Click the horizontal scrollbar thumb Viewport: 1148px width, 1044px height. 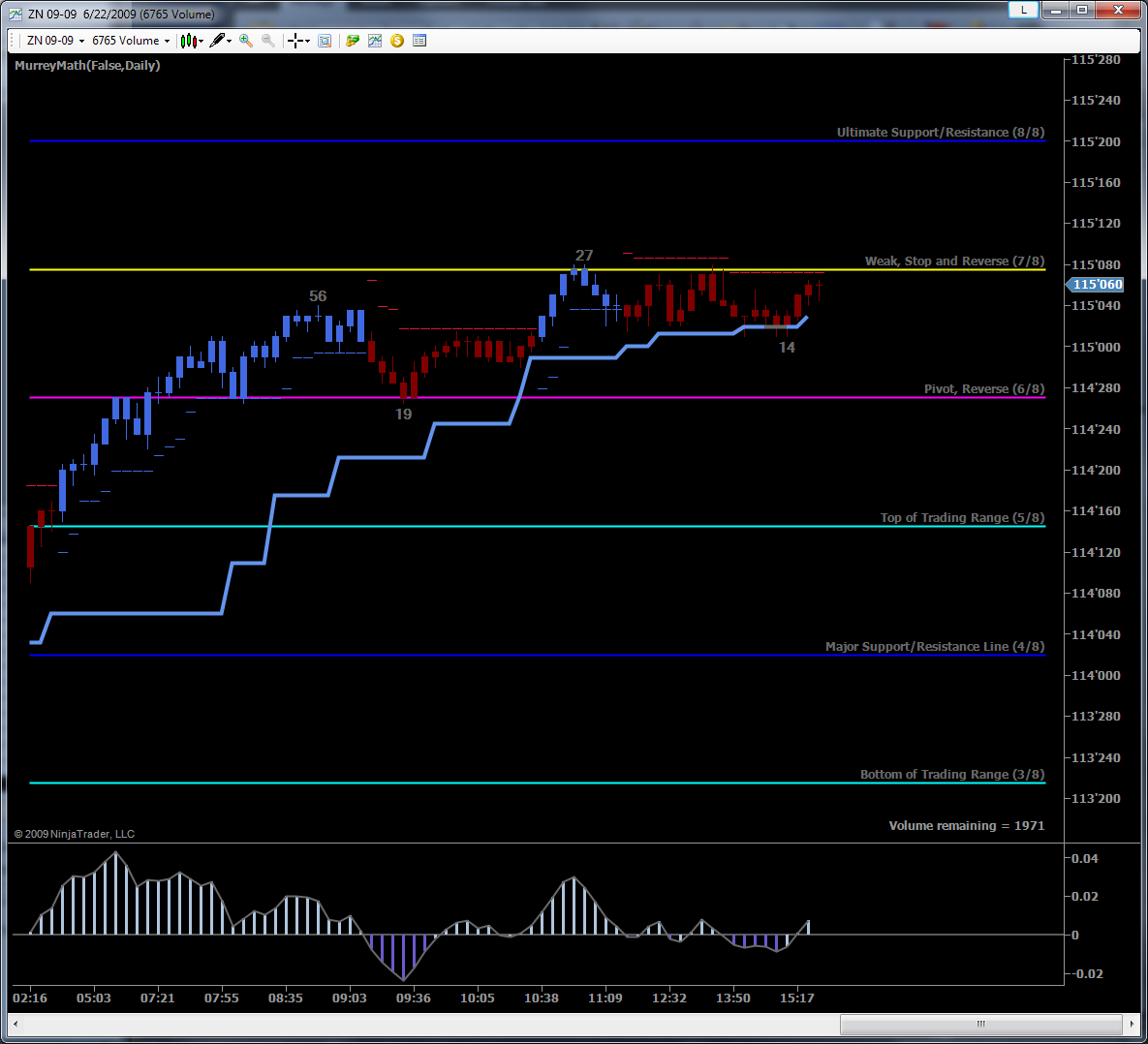pos(981,1024)
